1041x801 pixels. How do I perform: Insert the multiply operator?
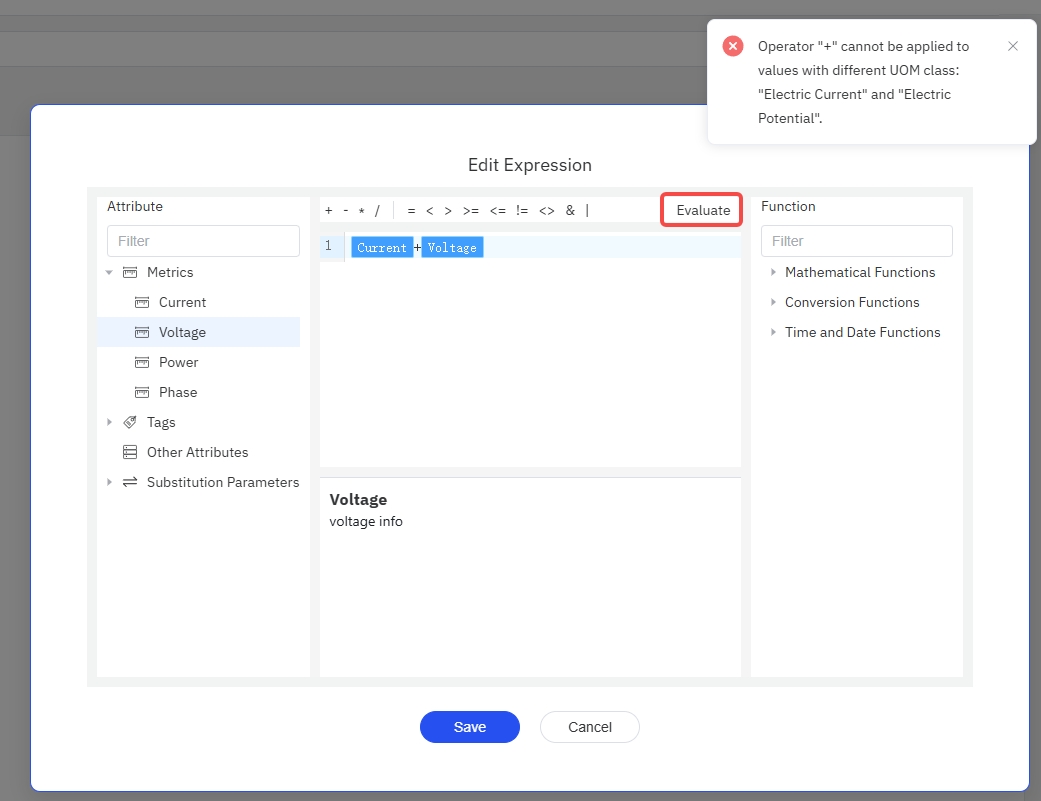[x=361, y=210]
